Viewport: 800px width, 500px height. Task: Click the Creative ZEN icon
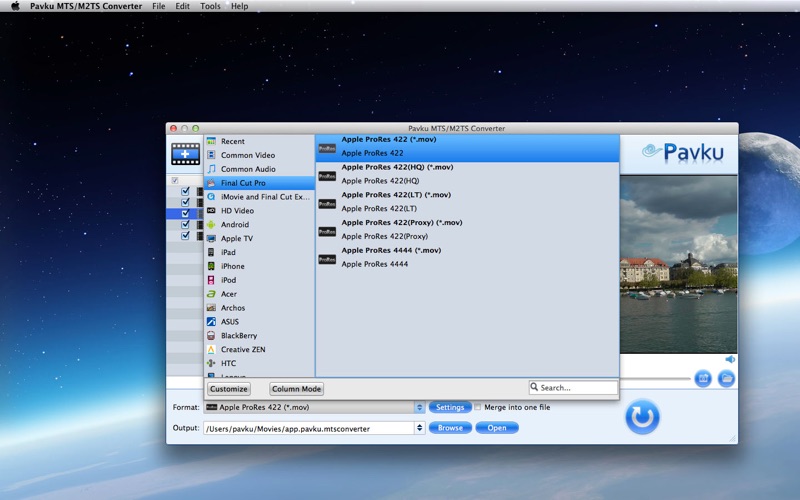(211, 349)
